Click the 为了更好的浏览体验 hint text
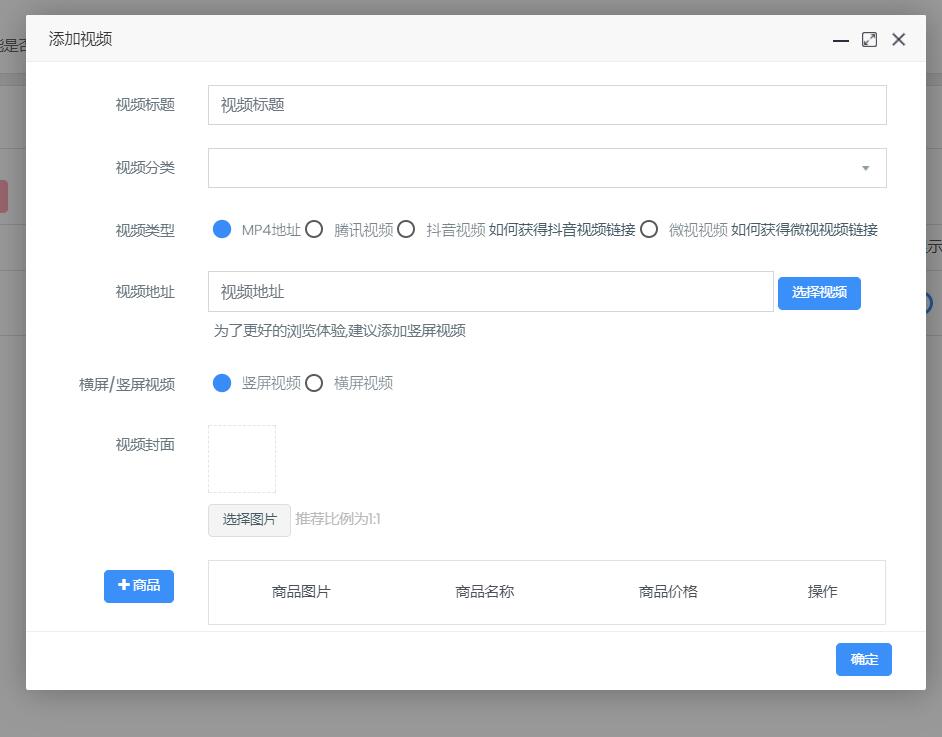This screenshot has height=737, width=942. click(339, 331)
